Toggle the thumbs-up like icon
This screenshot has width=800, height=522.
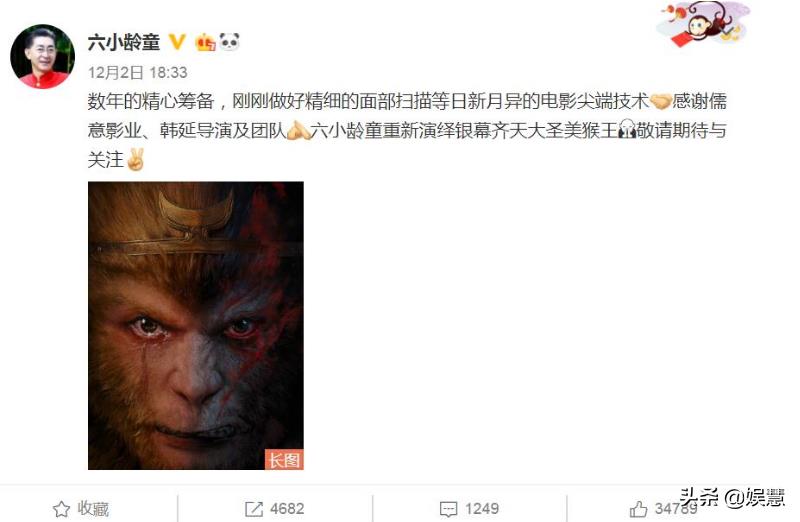coord(638,509)
